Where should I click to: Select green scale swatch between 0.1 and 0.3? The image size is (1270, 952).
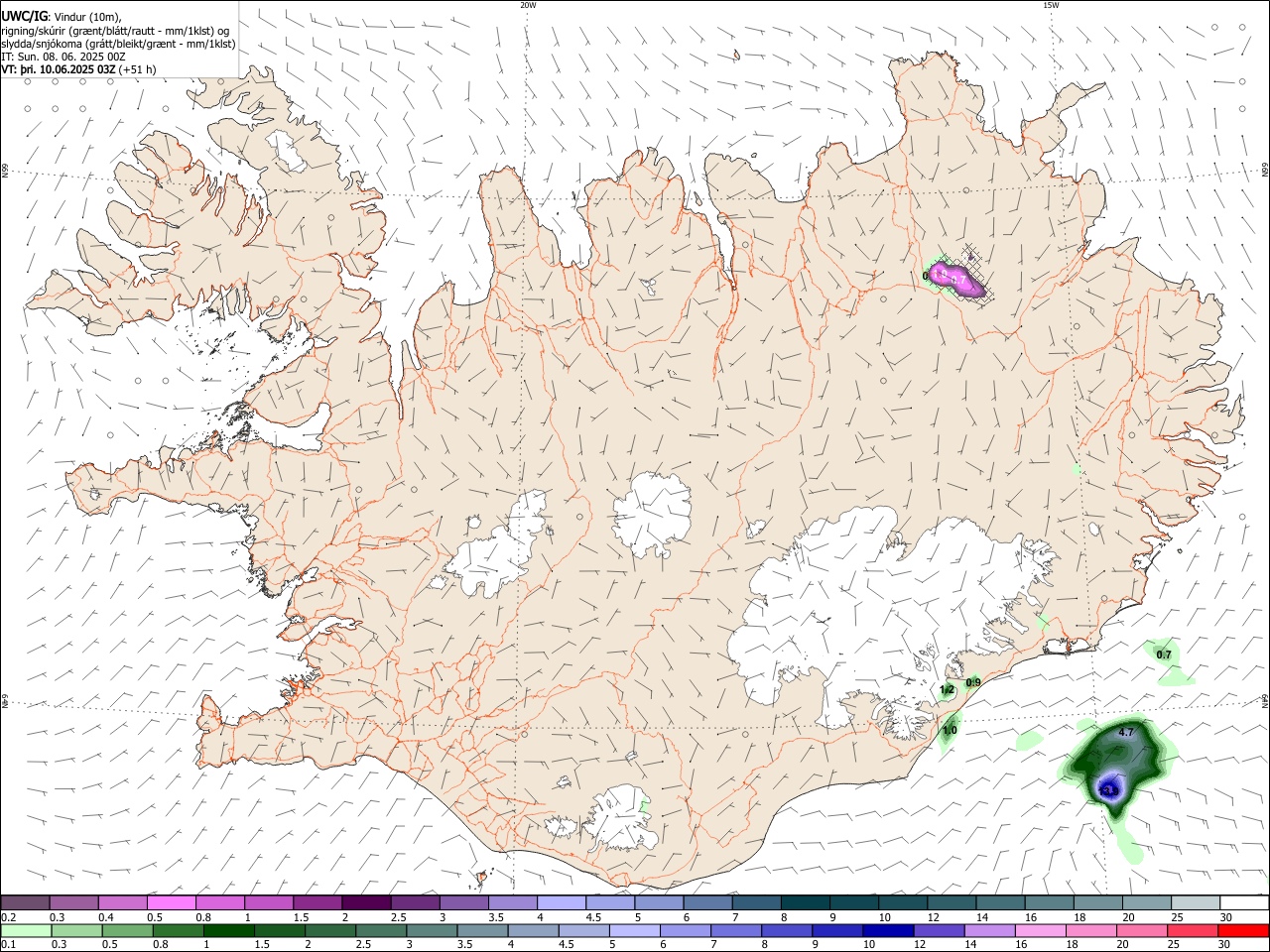click(x=24, y=930)
